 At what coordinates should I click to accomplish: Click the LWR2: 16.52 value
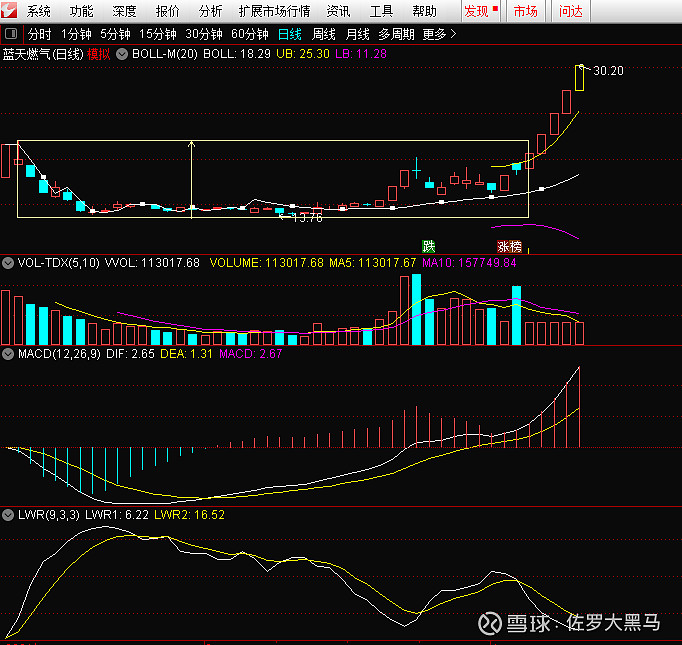(x=189, y=515)
